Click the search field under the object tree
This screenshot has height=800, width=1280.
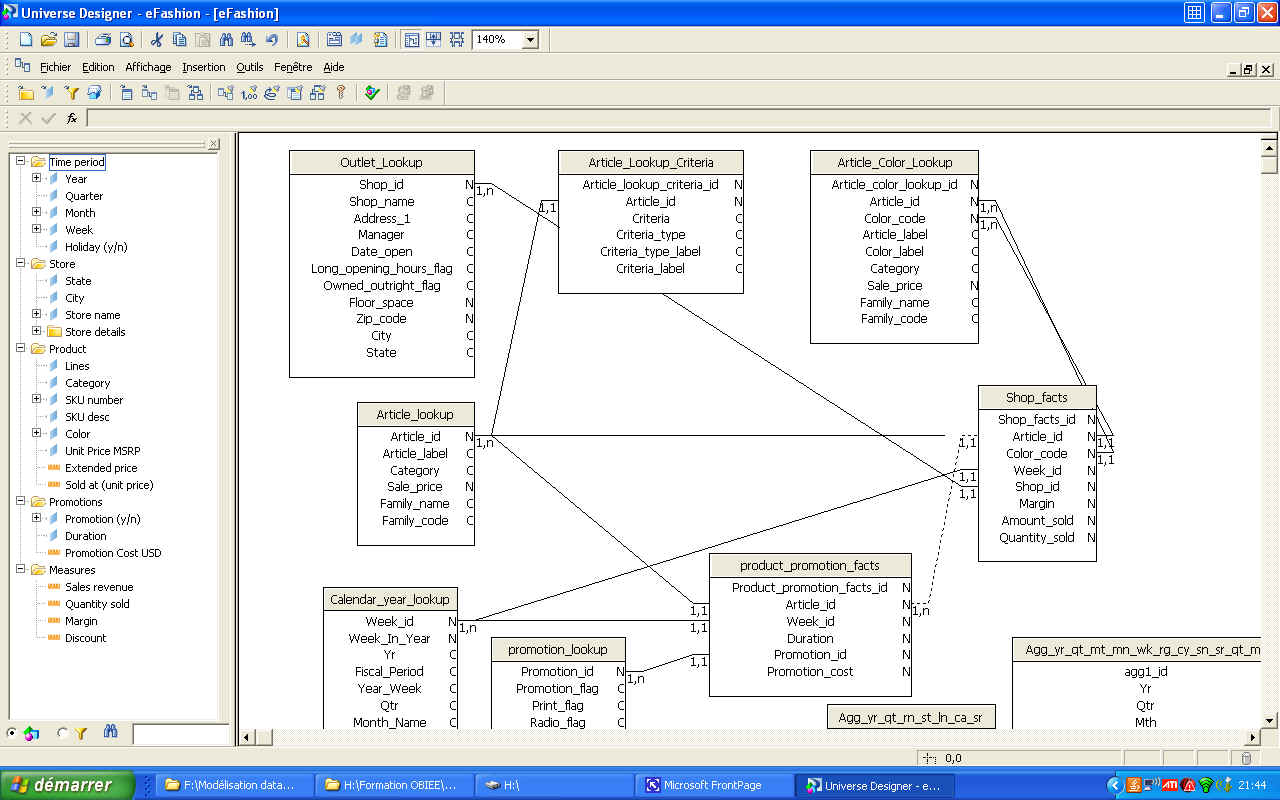pyautogui.click(x=180, y=734)
